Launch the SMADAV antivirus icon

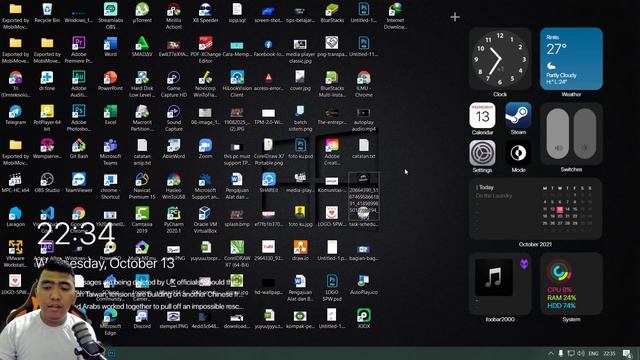click(x=142, y=46)
